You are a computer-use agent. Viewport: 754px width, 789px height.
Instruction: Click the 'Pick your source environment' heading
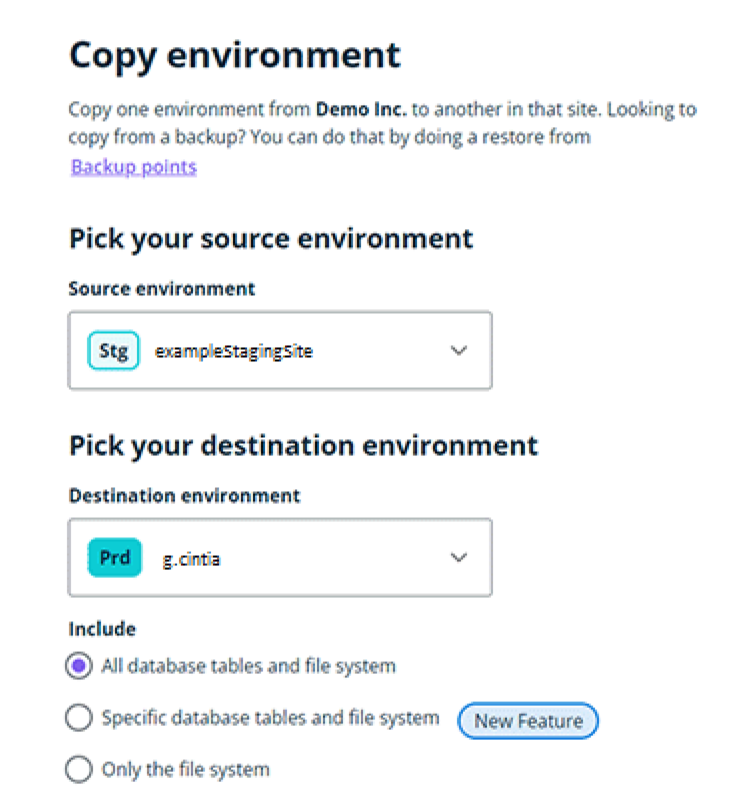coord(270,239)
